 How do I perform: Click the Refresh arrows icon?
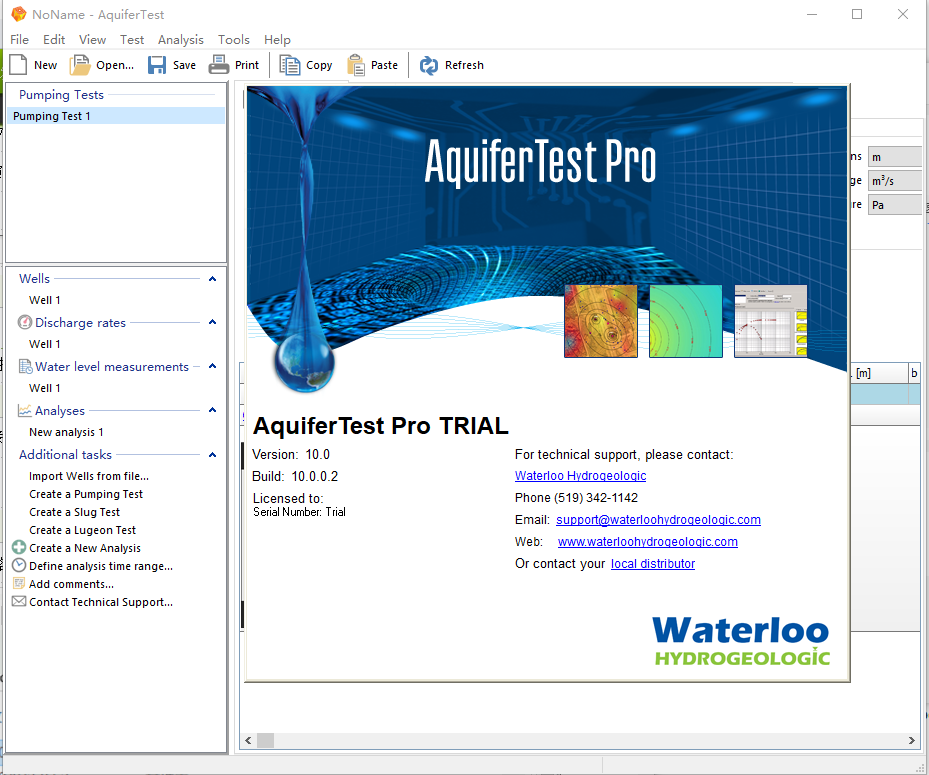[x=429, y=65]
